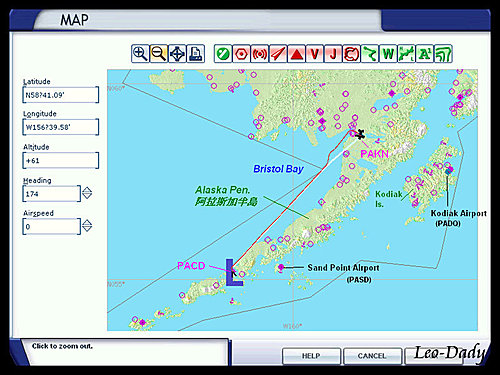Toggle the airports display icon
Screen dimensions: 500x375
223,54
